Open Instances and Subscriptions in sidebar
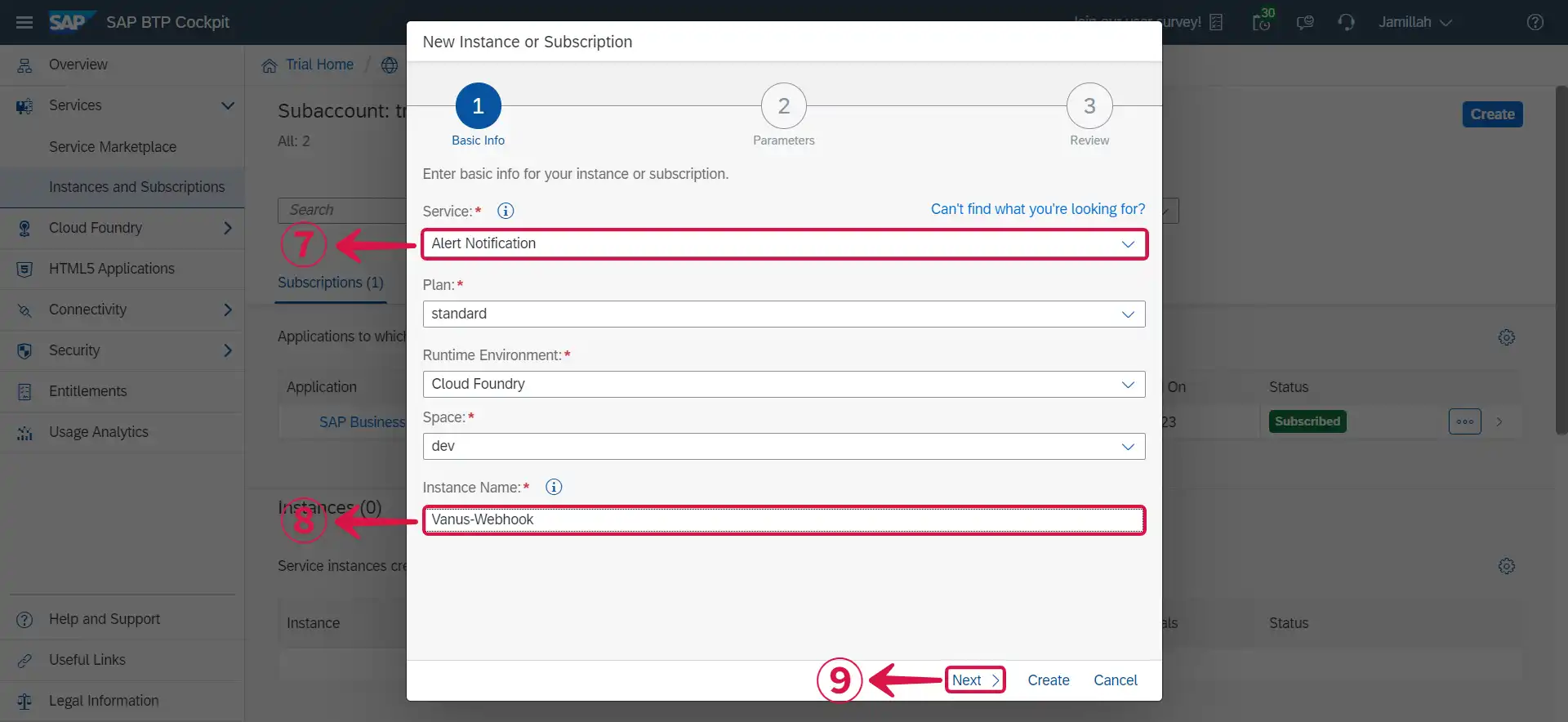The width and height of the screenshot is (1568, 722). point(136,187)
